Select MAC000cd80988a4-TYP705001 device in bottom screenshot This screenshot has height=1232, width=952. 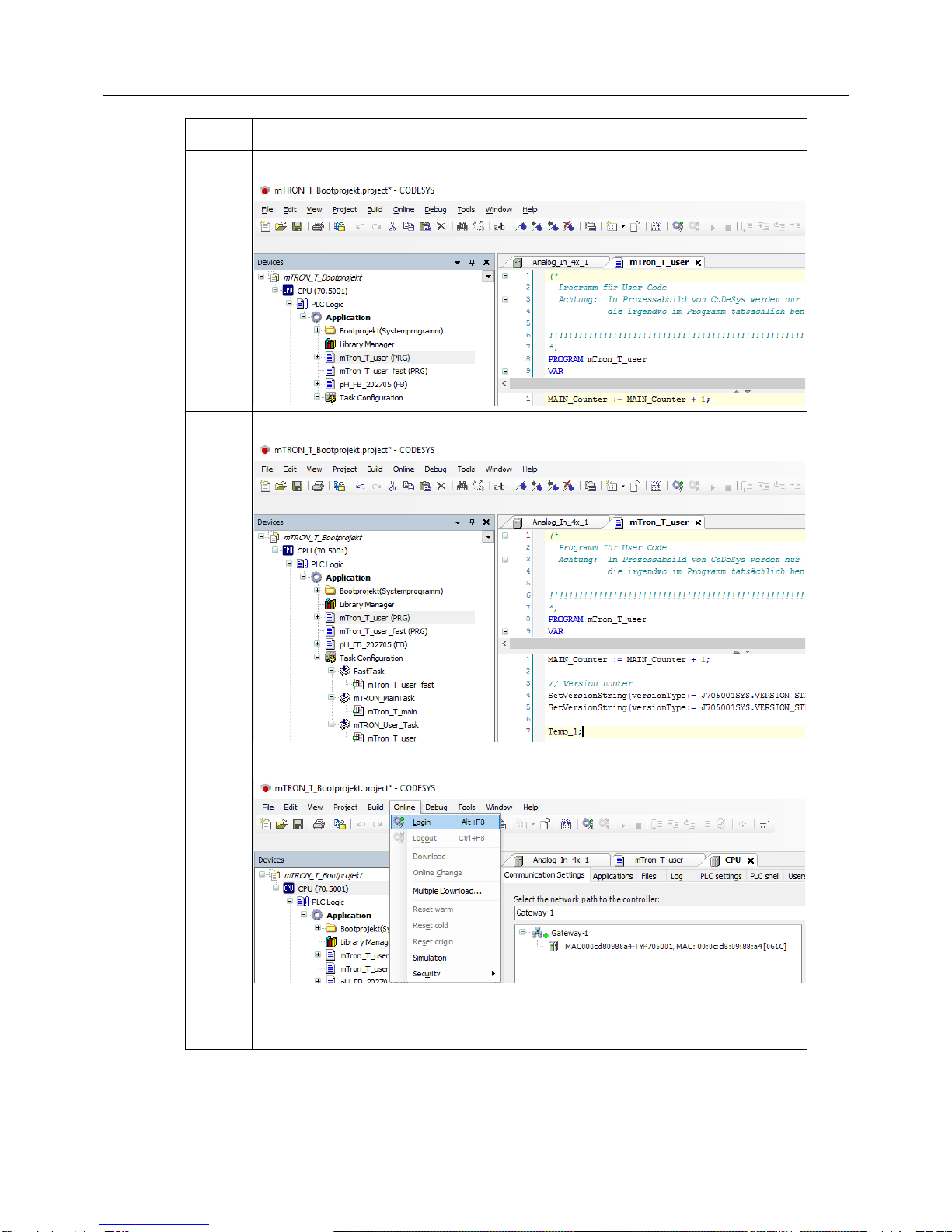pos(675,946)
